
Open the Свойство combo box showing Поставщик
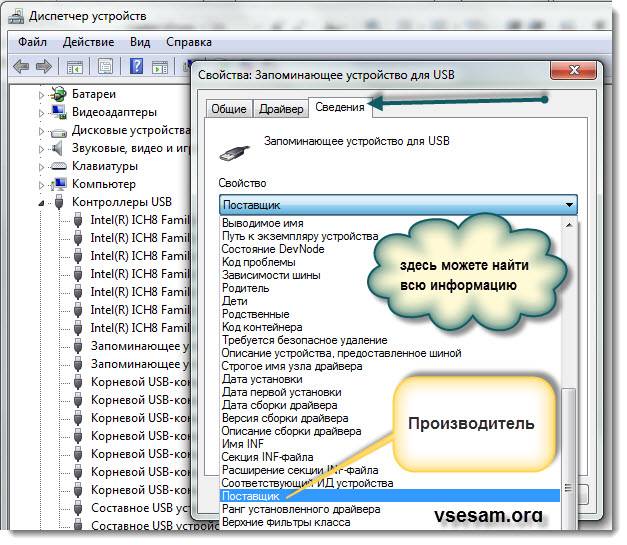(x=398, y=205)
